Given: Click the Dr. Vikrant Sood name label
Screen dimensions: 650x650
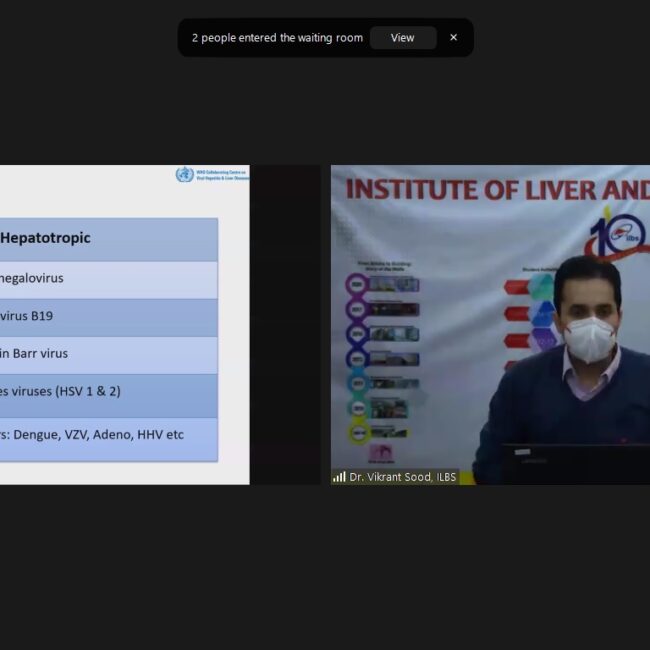Looking at the screenshot, I should 402,477.
